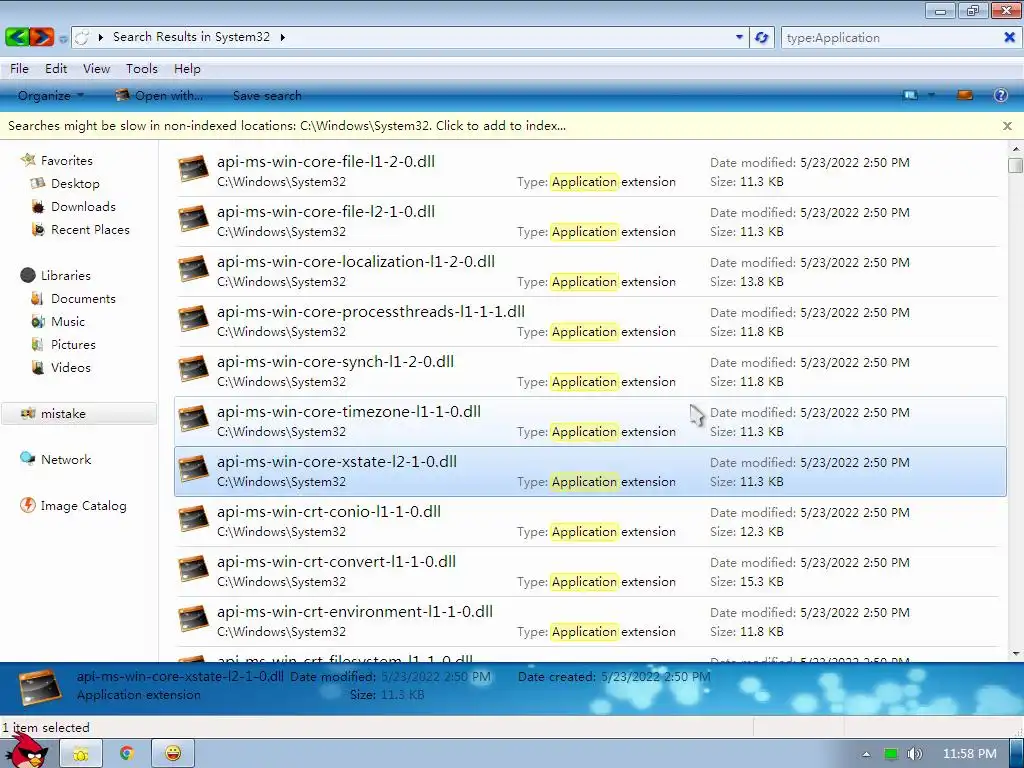Viewport: 1024px width, 768px height.
Task: Open the Organize dropdown menu
Action: [51, 95]
